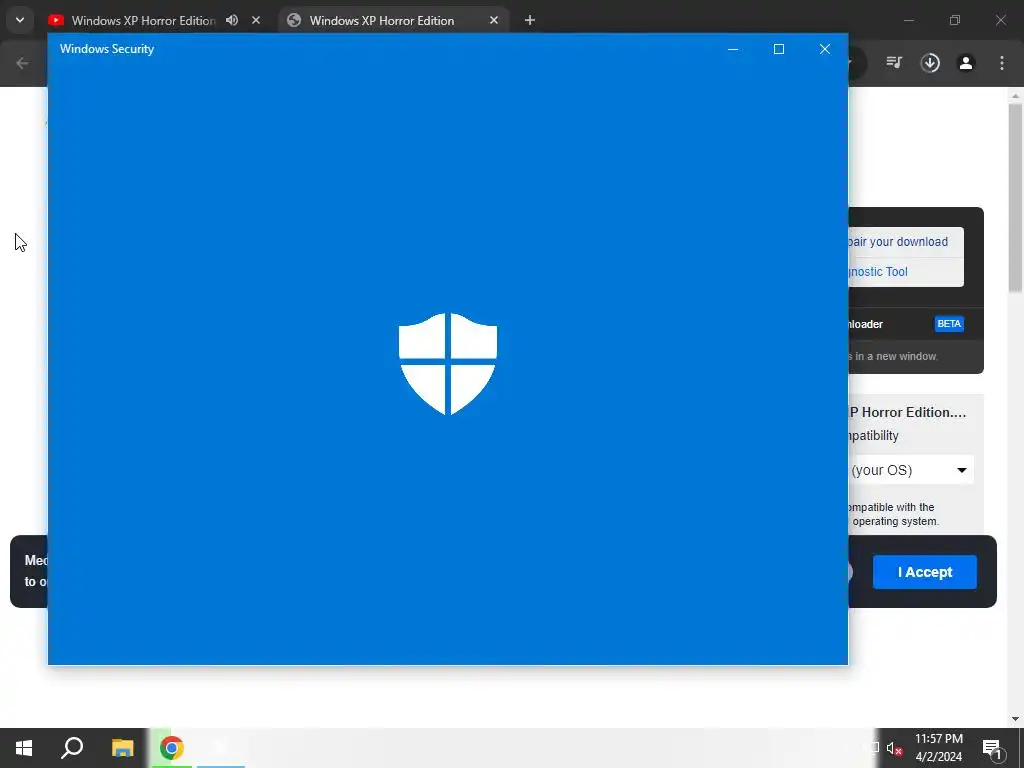Mute audio on the YouTube tab speaker icon
This screenshot has height=768, width=1024.
[x=232, y=20]
